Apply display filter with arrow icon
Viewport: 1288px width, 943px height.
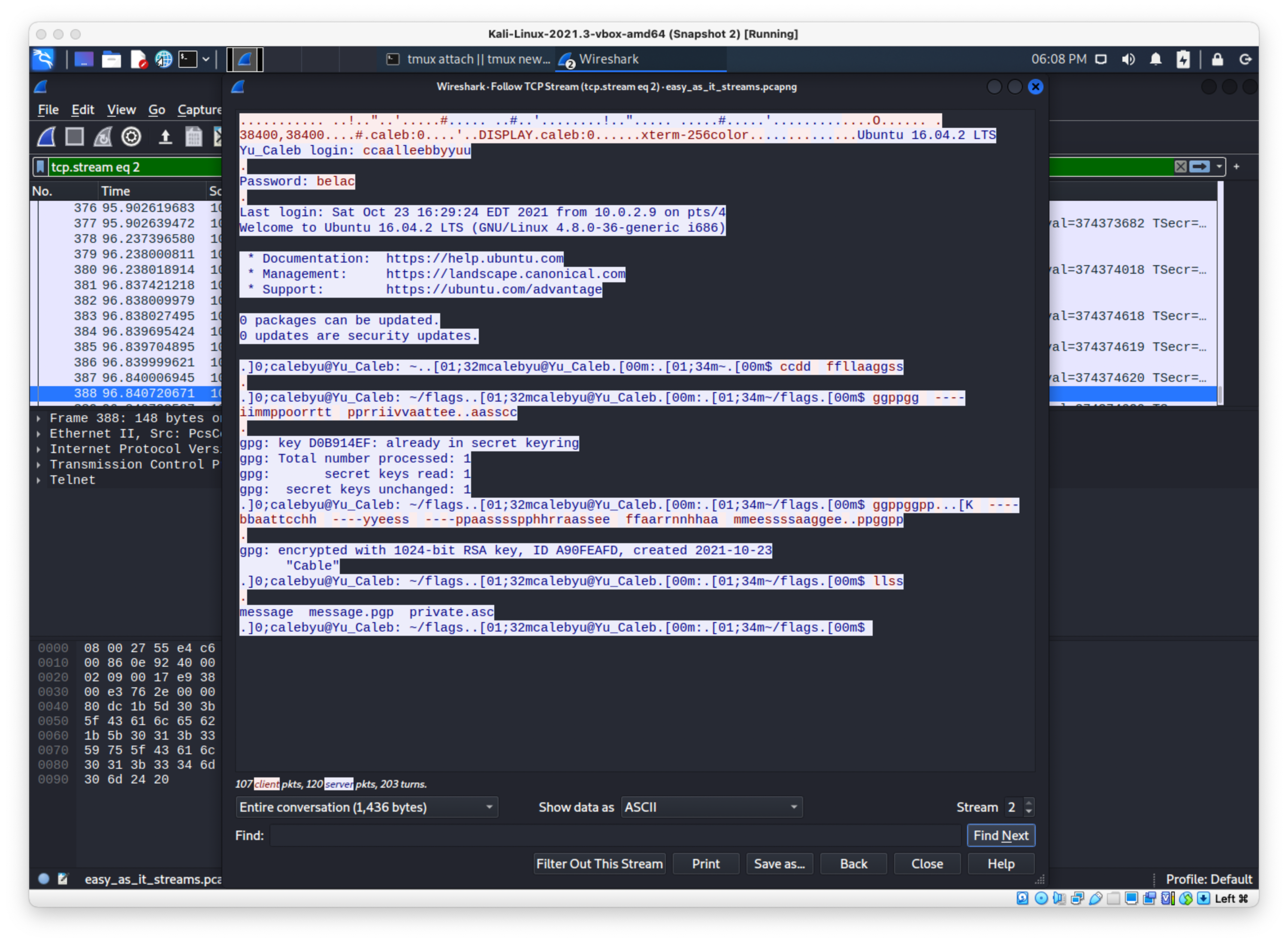[1200, 167]
